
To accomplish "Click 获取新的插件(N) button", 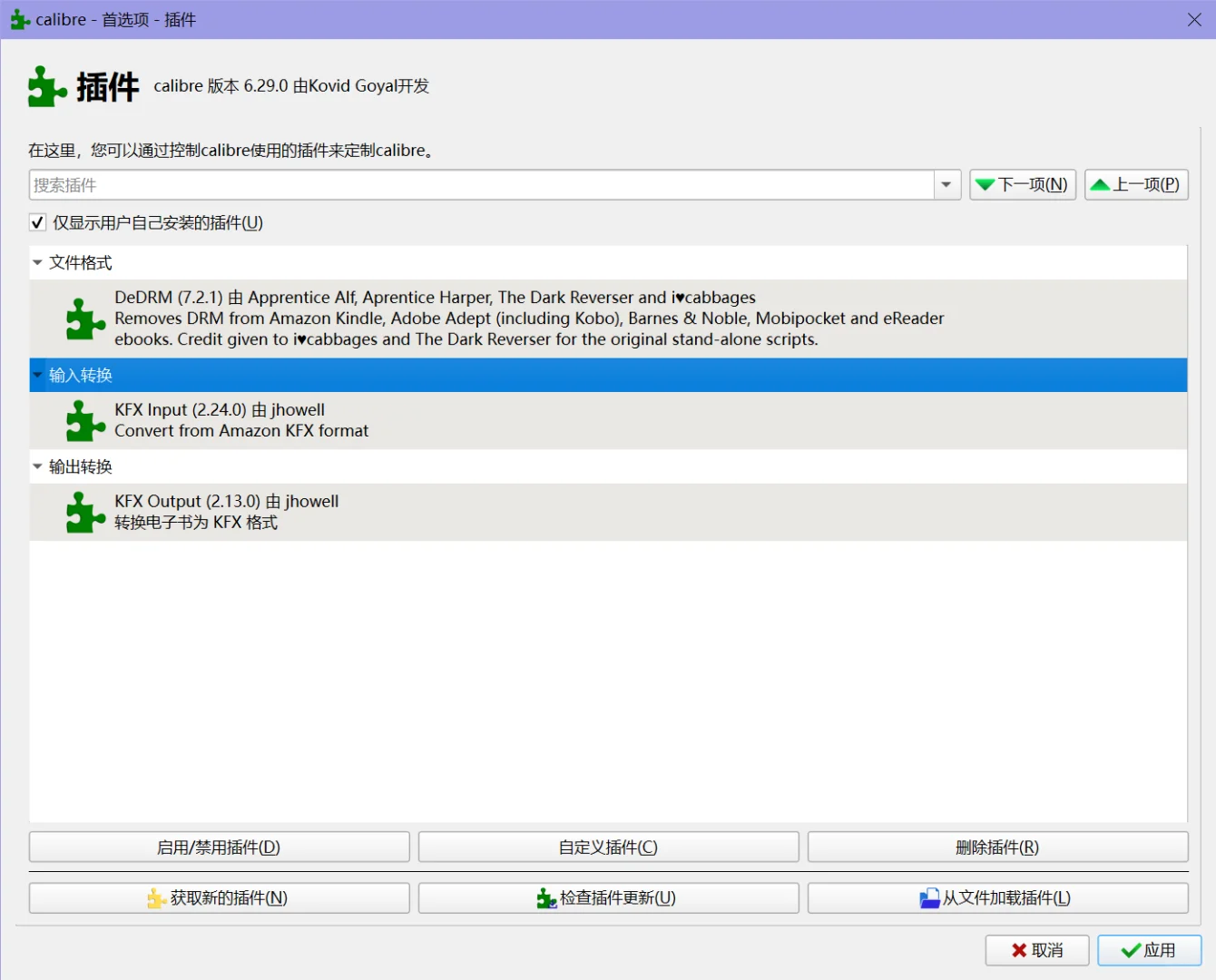I will click(220, 898).
